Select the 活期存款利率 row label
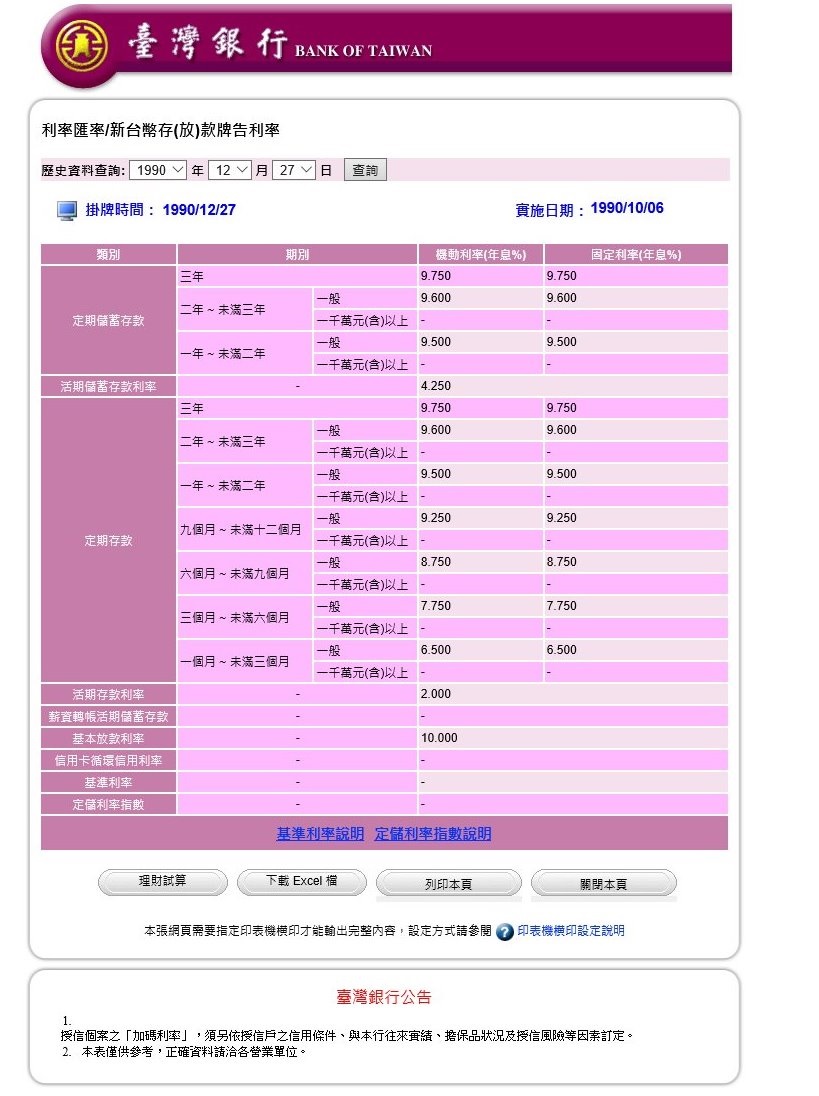 [108, 694]
